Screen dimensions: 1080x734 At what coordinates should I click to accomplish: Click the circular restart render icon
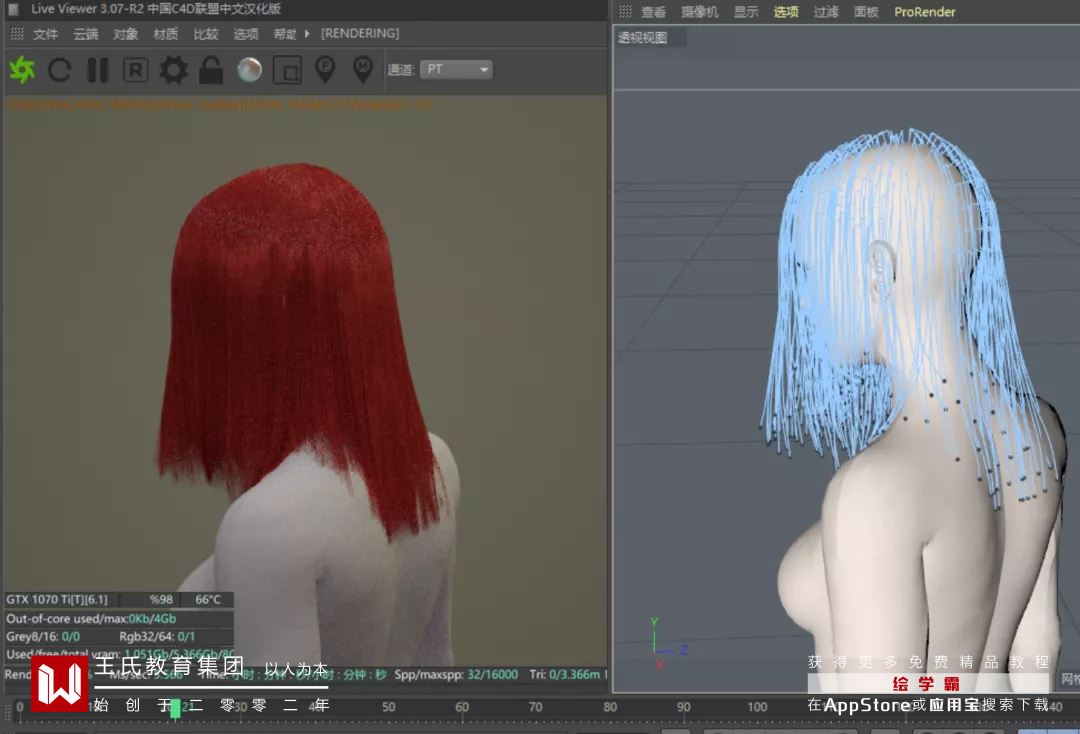pos(60,70)
